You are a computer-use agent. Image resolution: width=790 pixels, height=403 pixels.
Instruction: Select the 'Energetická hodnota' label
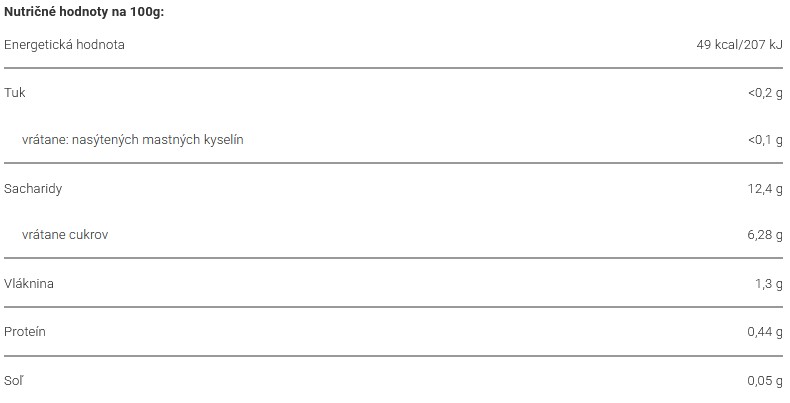point(64,45)
